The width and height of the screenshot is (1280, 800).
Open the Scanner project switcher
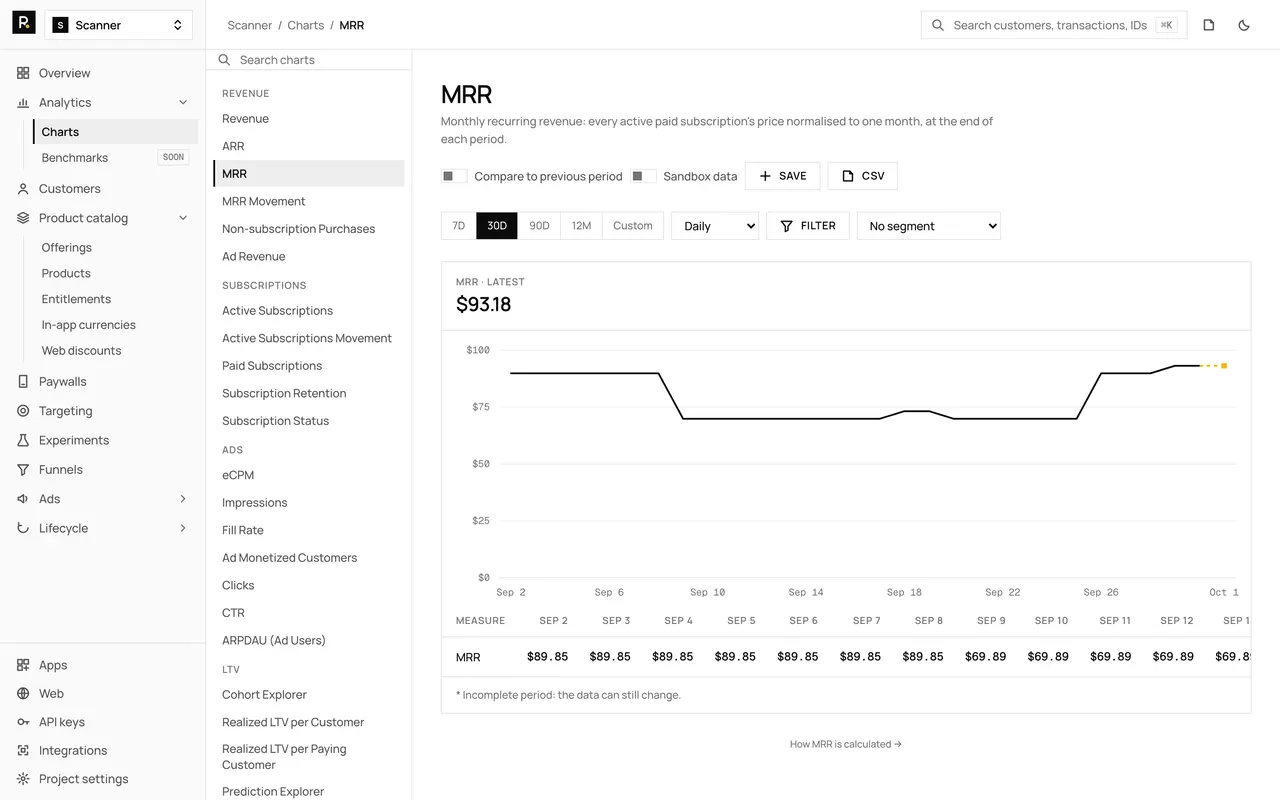pos(119,25)
